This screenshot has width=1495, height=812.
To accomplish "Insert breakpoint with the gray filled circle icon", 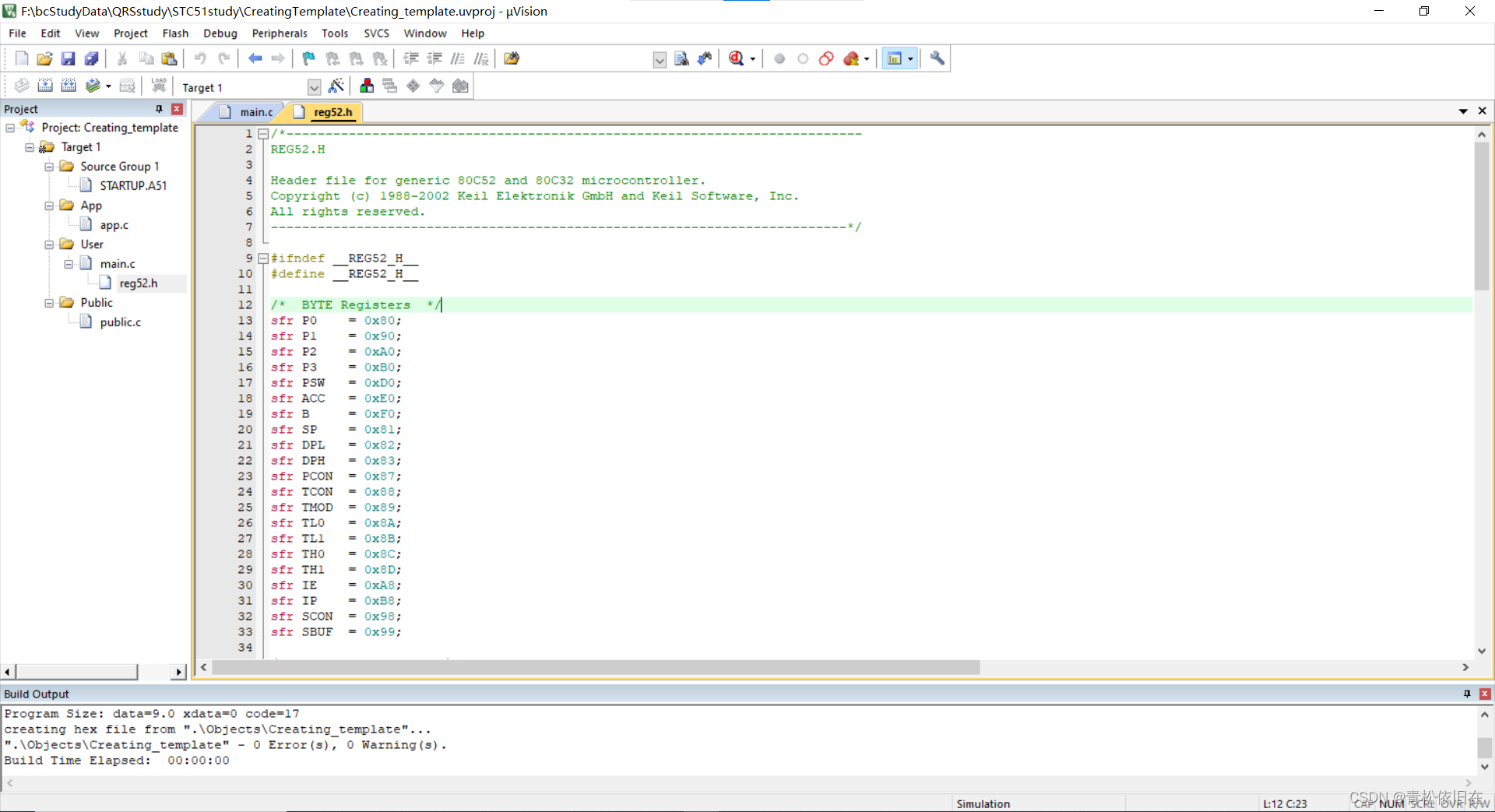I will pyautogui.click(x=779, y=58).
